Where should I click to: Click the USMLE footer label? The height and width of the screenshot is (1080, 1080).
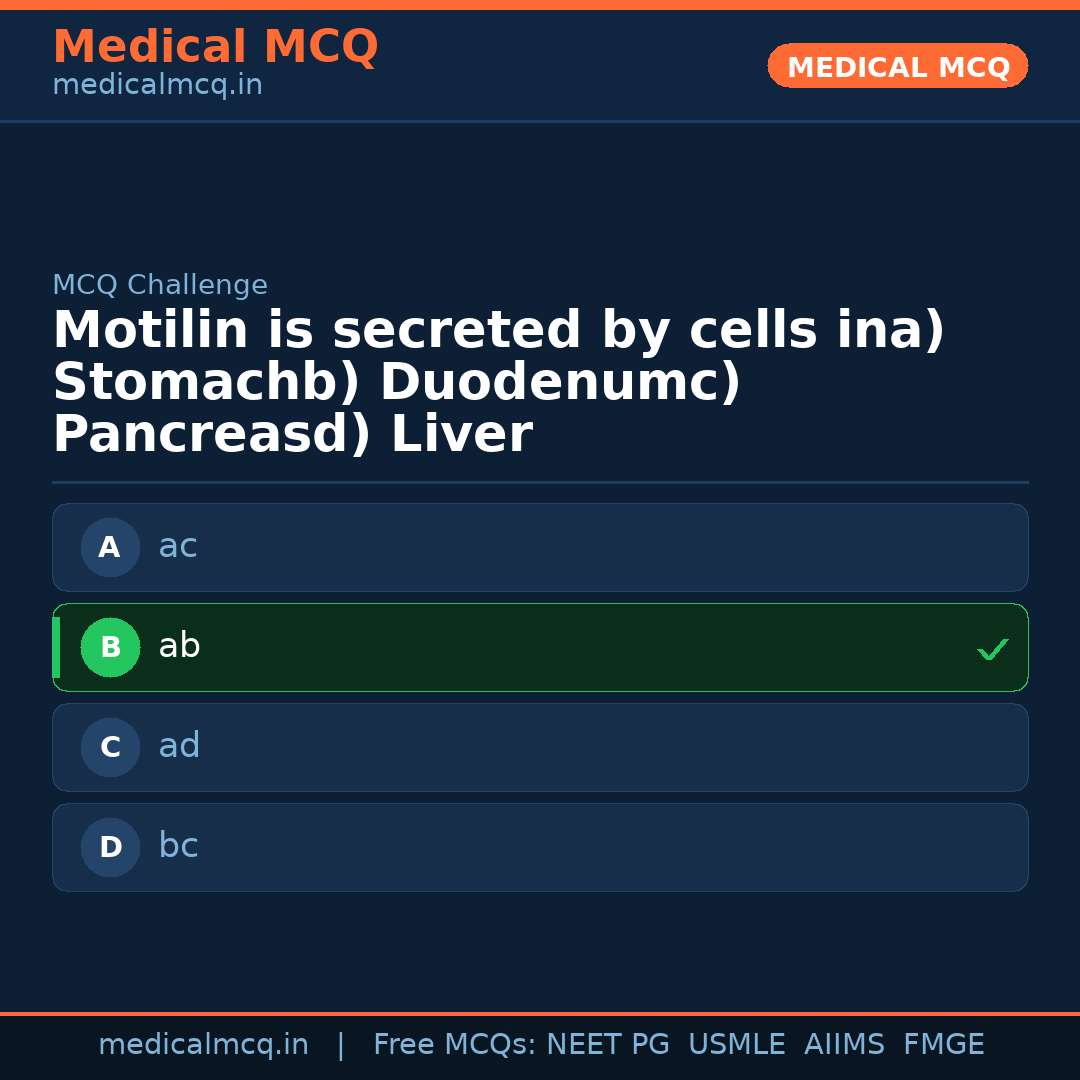(x=737, y=1043)
